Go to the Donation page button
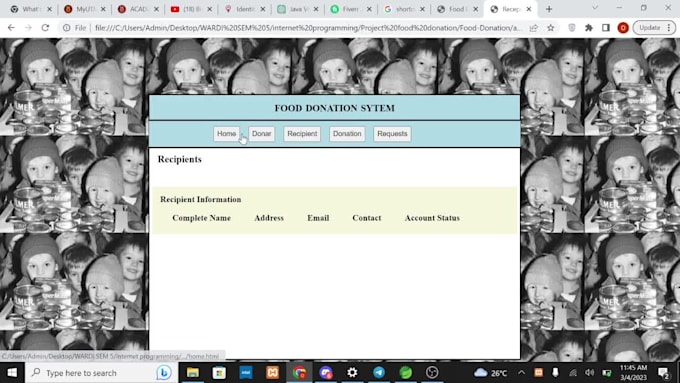 [x=347, y=134]
